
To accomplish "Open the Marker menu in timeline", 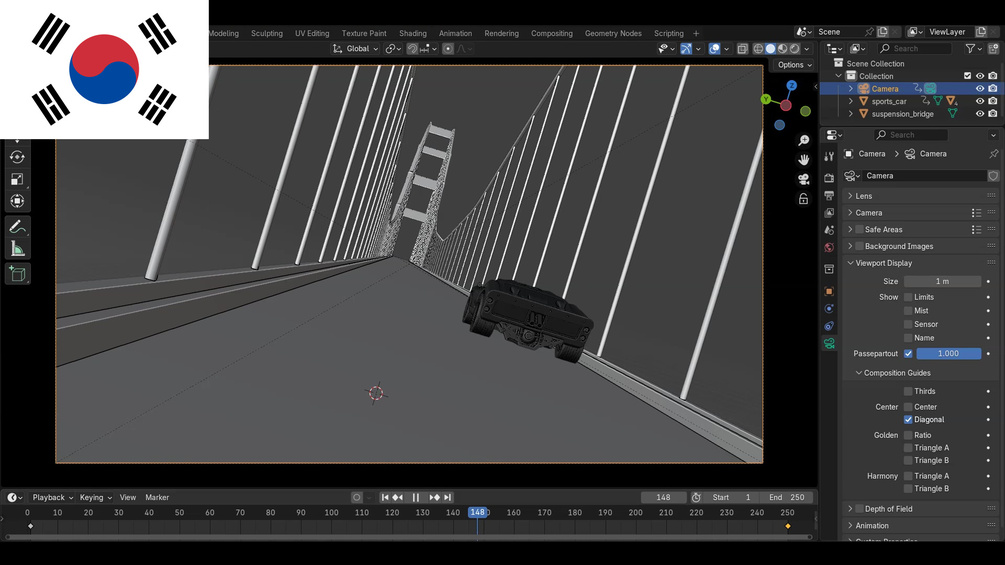I will (x=157, y=497).
